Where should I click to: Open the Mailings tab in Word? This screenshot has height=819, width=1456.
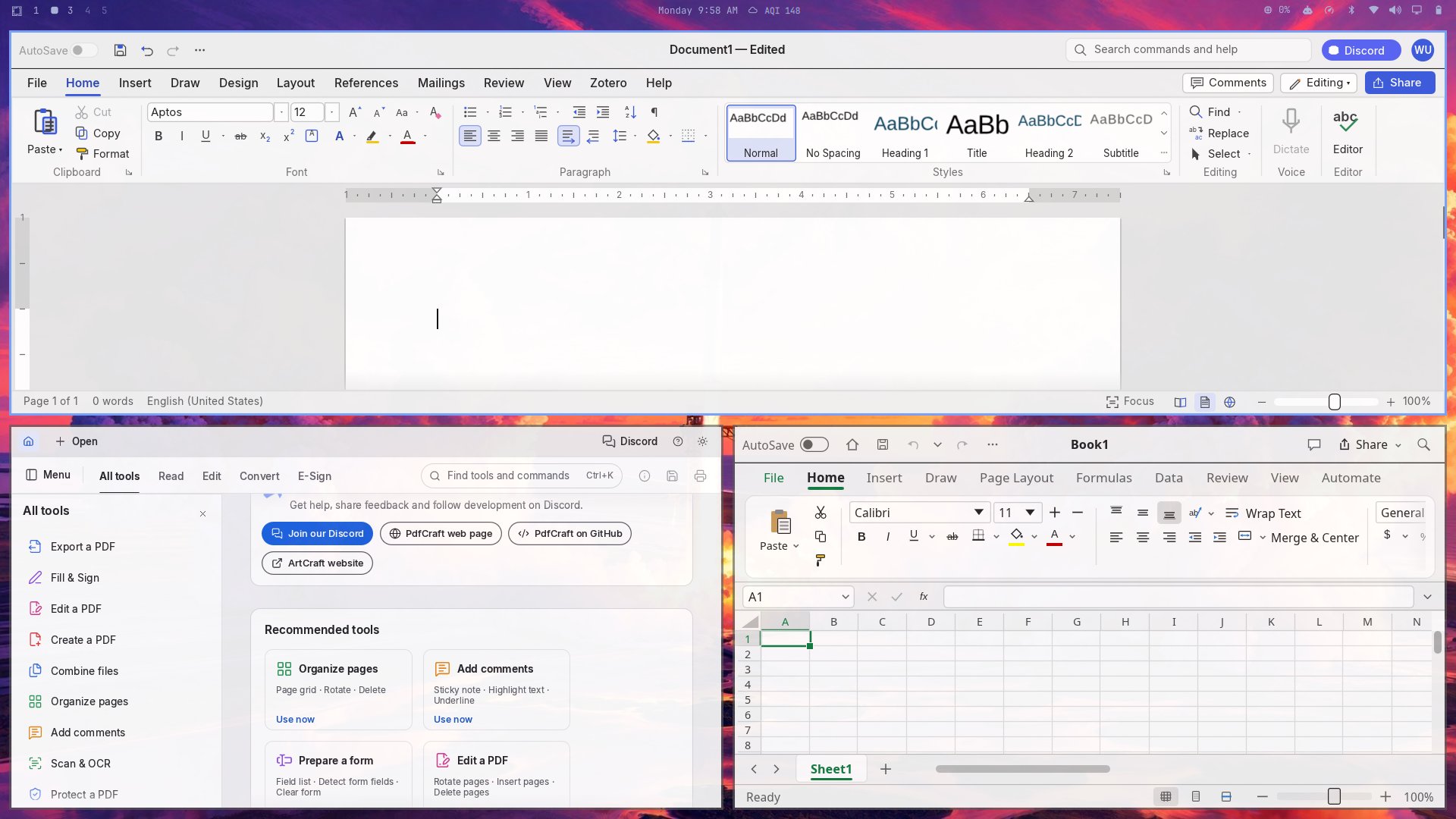pos(441,83)
